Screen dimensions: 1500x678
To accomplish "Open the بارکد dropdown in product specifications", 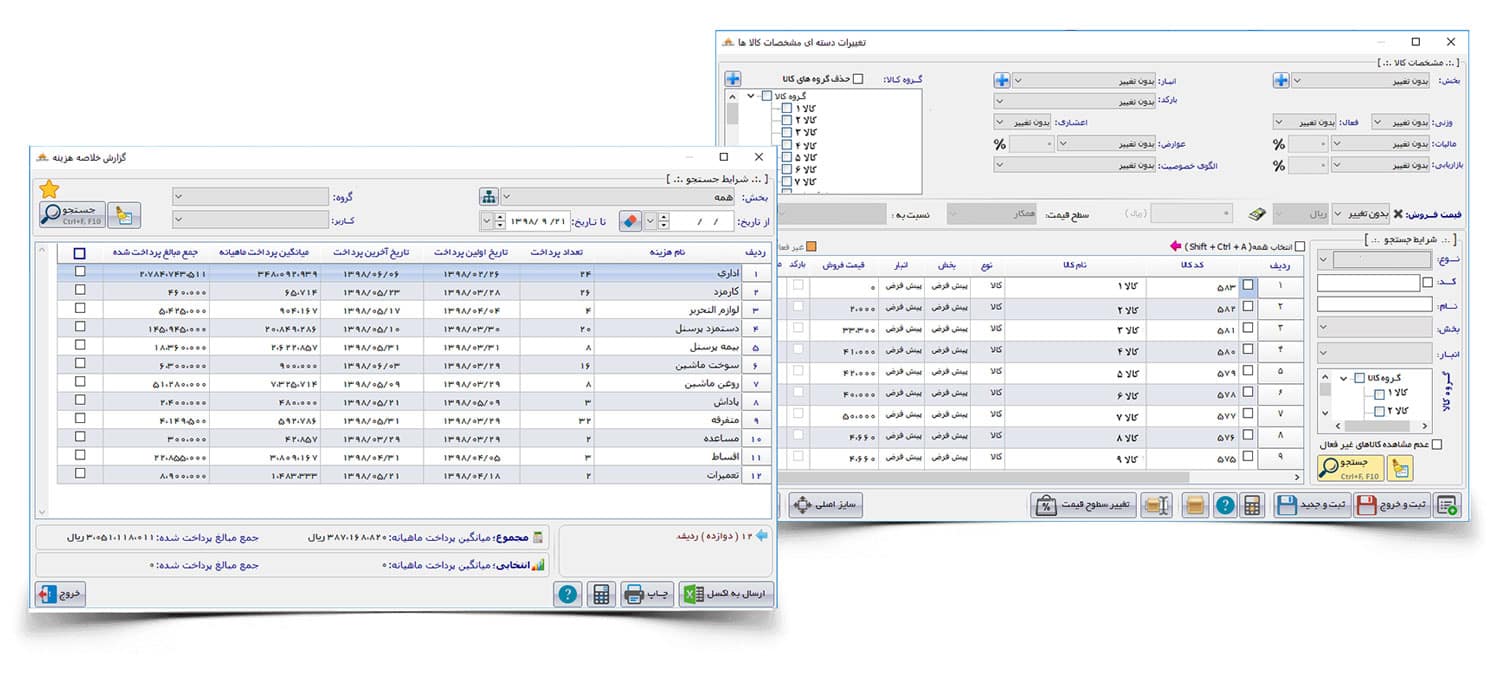I will (x=1076, y=101).
